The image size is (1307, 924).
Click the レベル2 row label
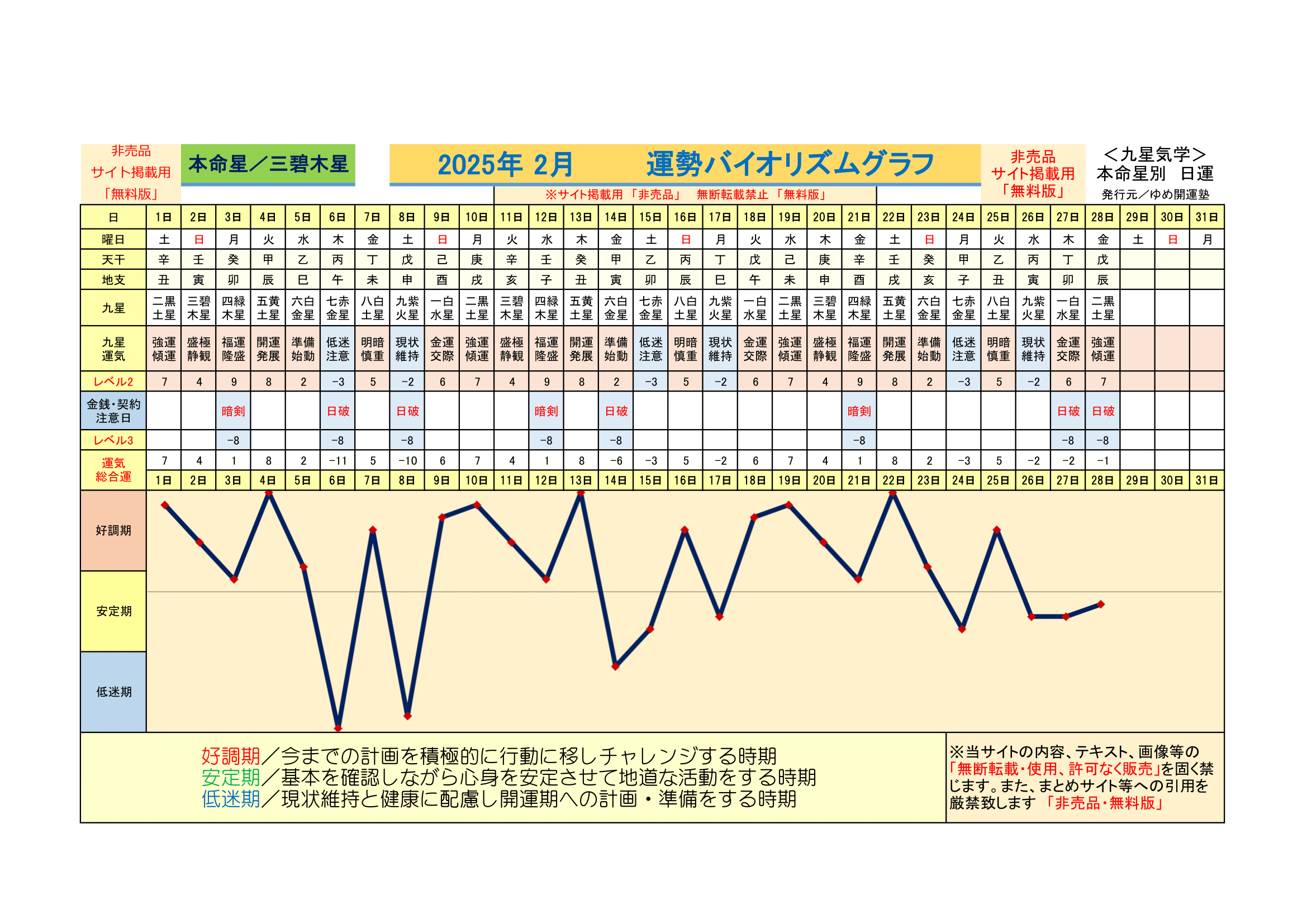[113, 382]
